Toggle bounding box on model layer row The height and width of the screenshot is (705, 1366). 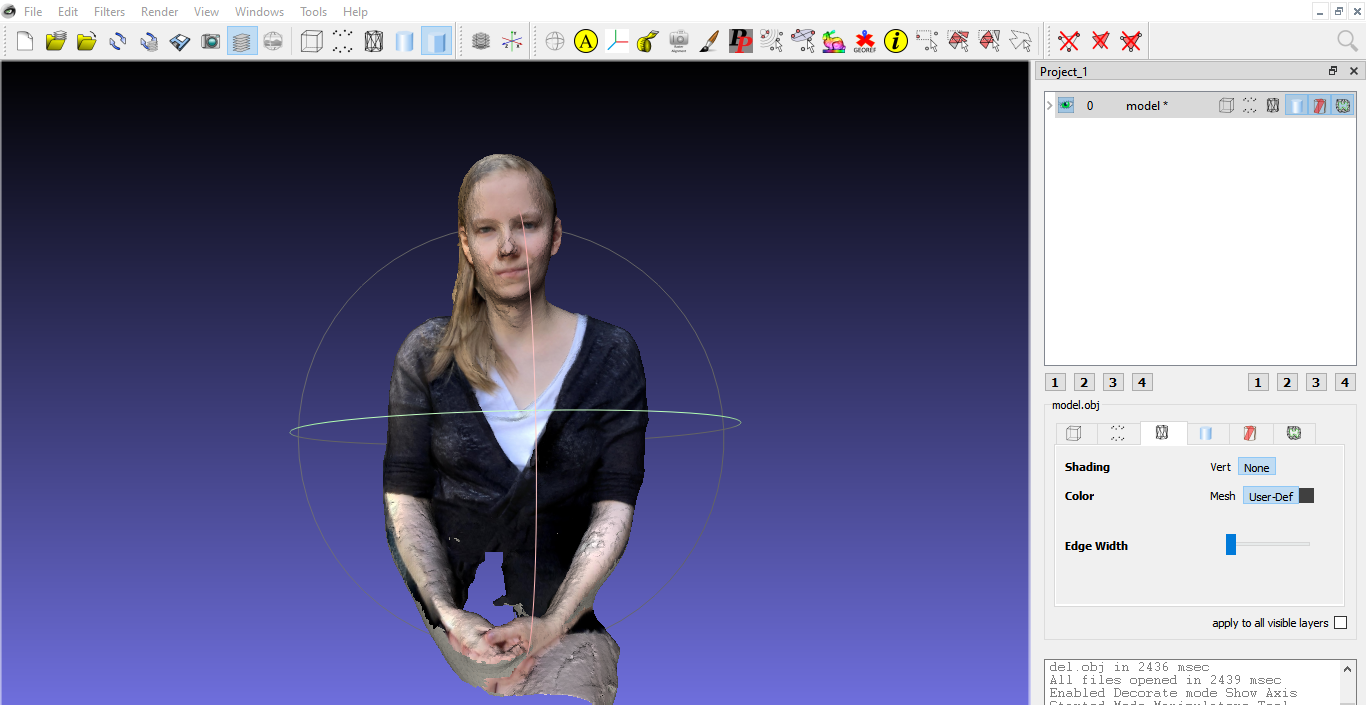click(x=1226, y=105)
